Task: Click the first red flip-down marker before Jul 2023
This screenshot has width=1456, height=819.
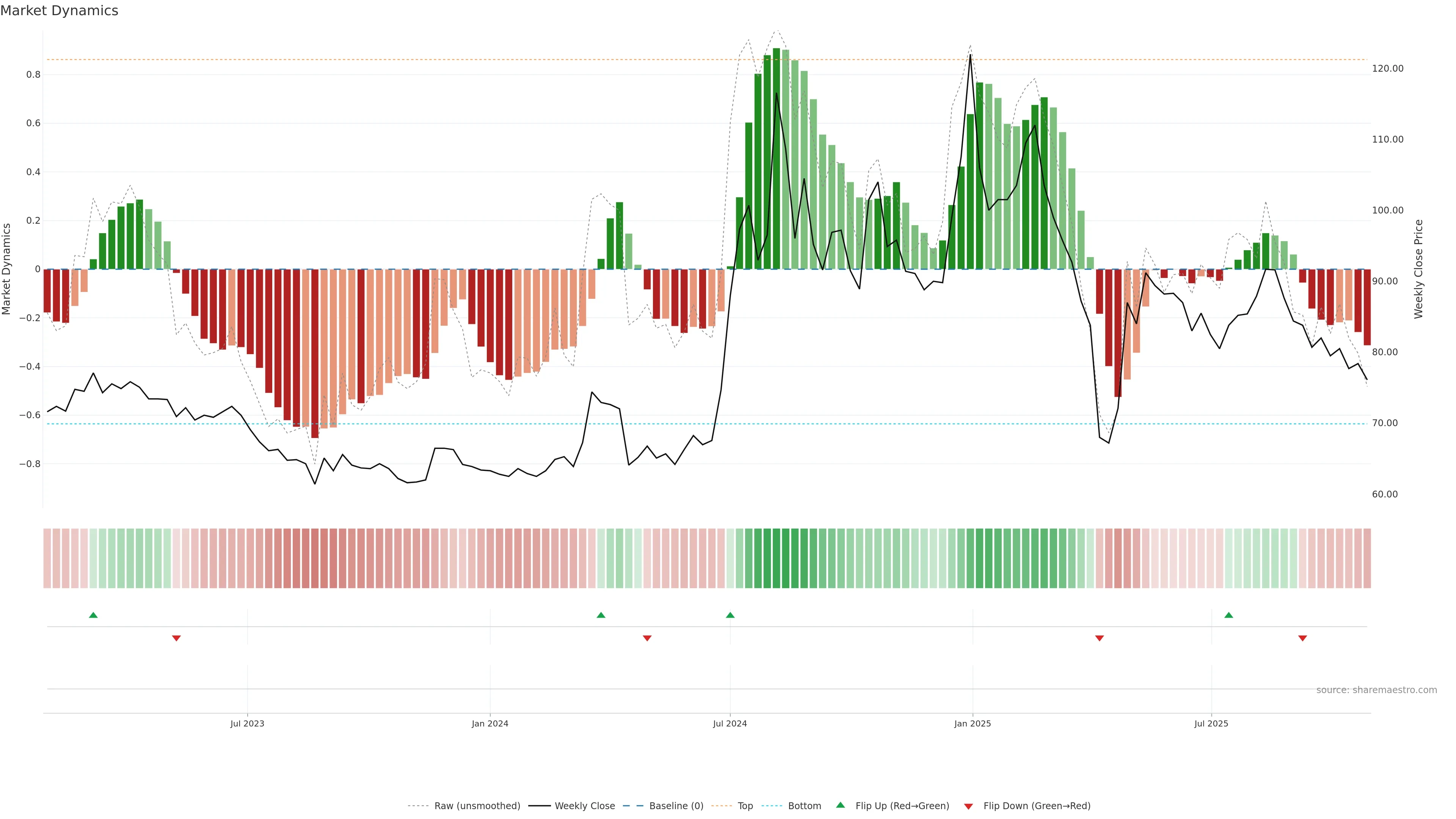Action: [x=176, y=638]
